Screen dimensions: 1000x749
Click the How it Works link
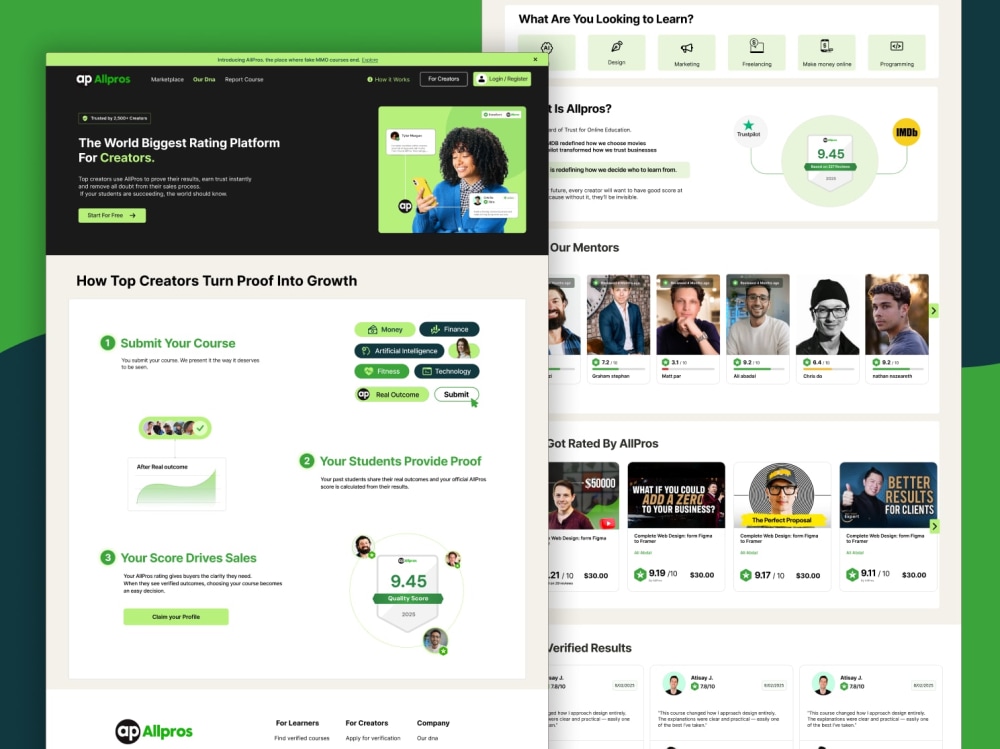[x=388, y=80]
